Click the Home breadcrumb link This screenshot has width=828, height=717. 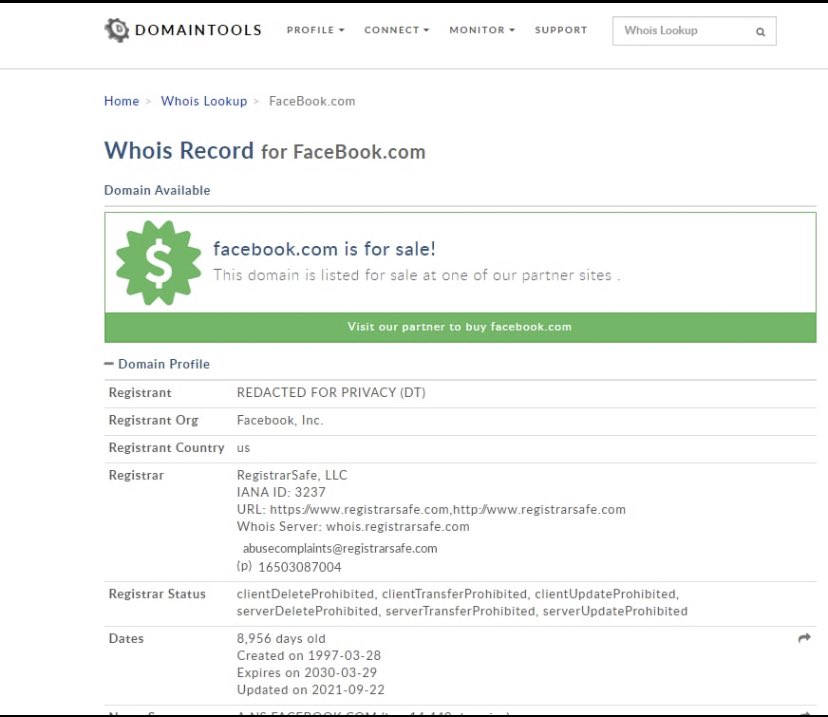coord(121,101)
